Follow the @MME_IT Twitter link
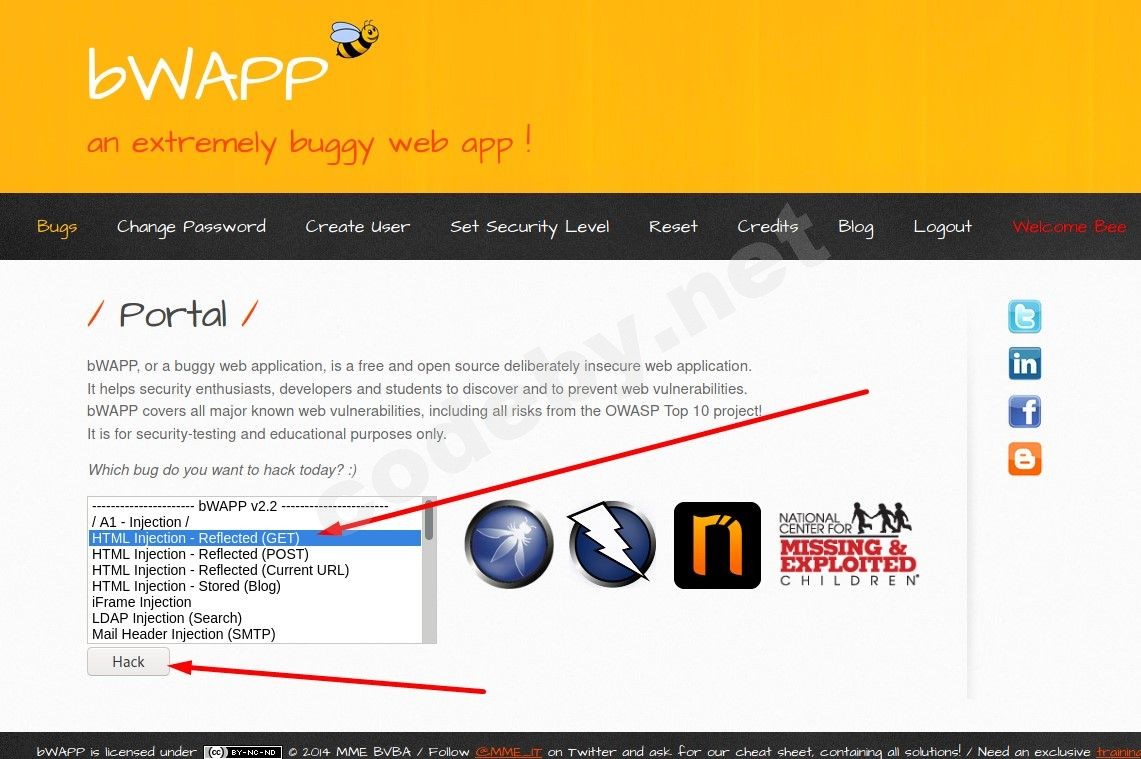The width and height of the screenshot is (1141, 759). pos(508,751)
